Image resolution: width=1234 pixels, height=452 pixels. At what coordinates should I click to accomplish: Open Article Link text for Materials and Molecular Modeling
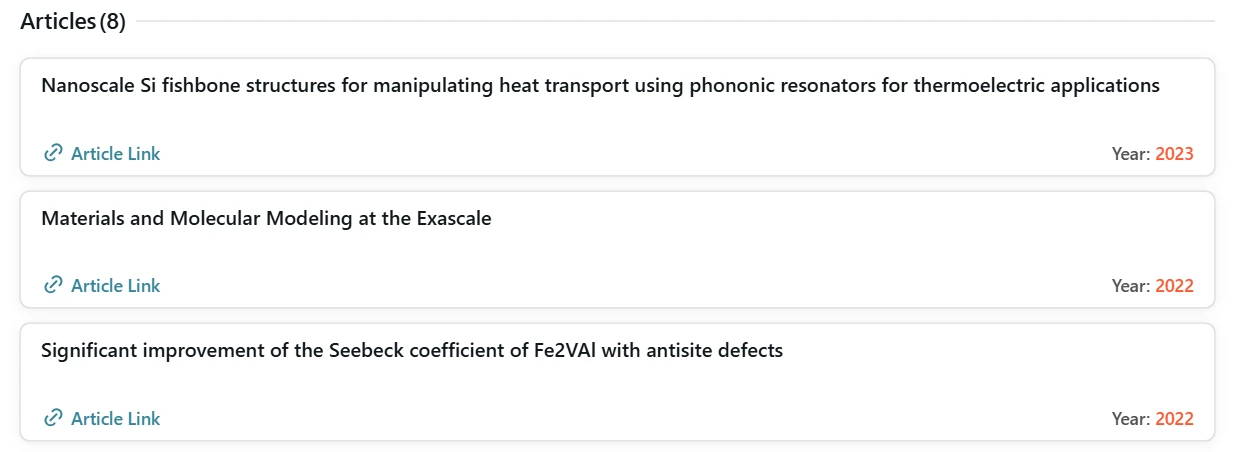(115, 285)
